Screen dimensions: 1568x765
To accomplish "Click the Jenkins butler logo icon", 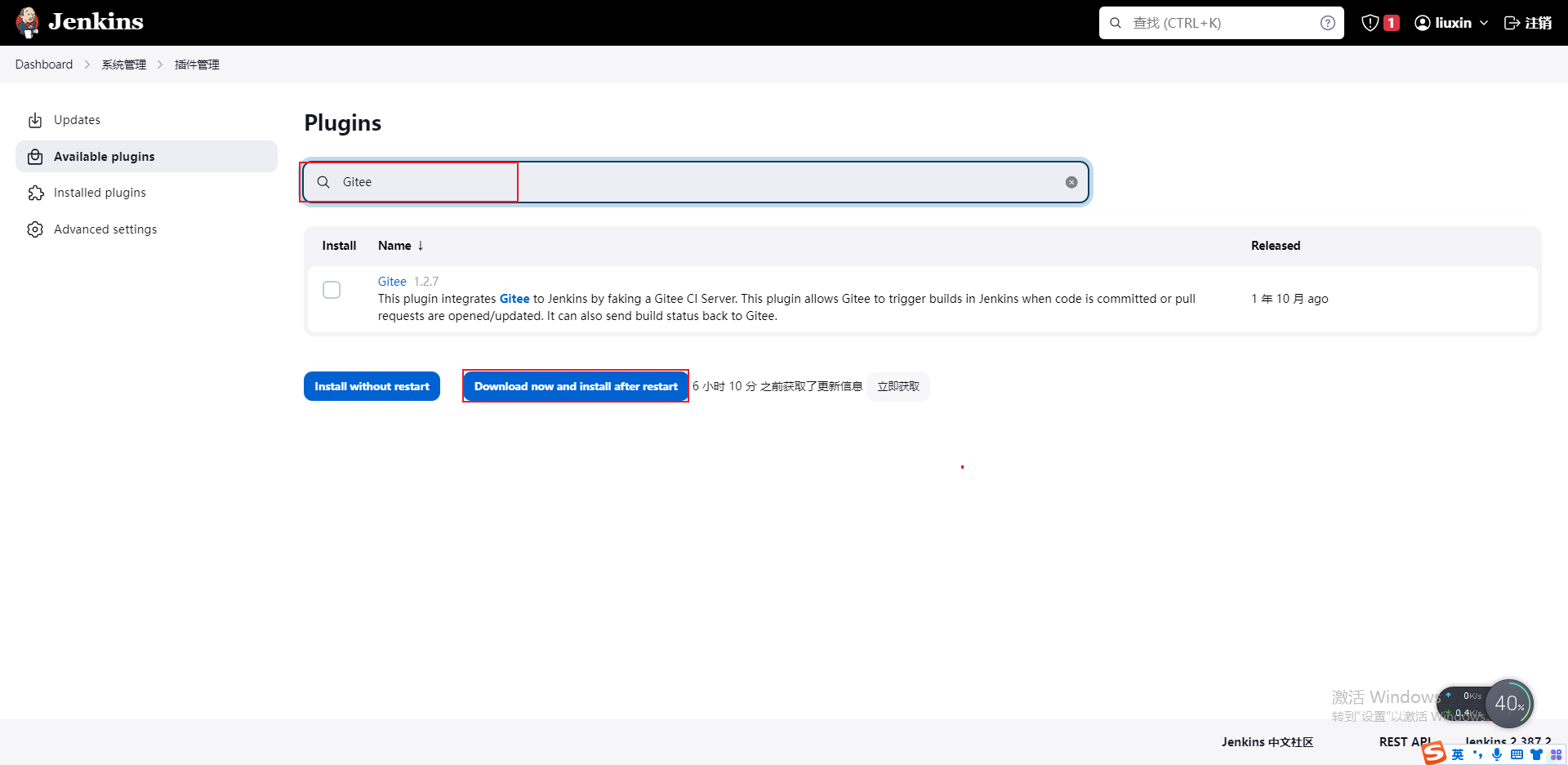I will coord(27,23).
